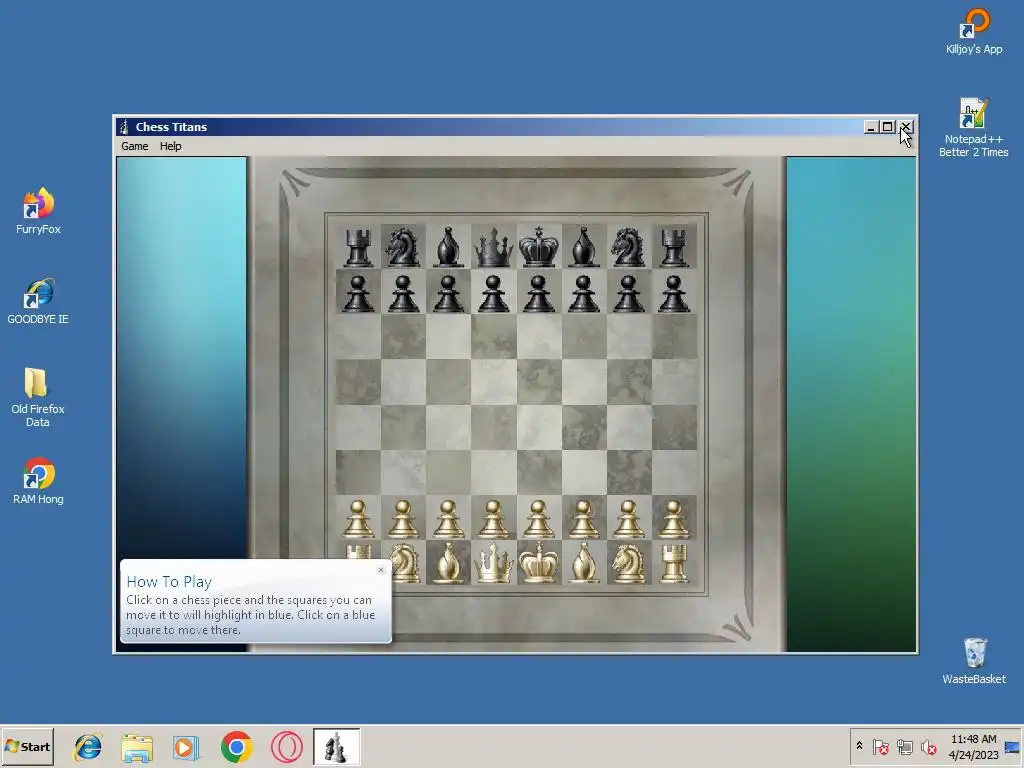1024x768 pixels.
Task: Open the GOODBYE IE desktop shortcut
Action: point(38,300)
